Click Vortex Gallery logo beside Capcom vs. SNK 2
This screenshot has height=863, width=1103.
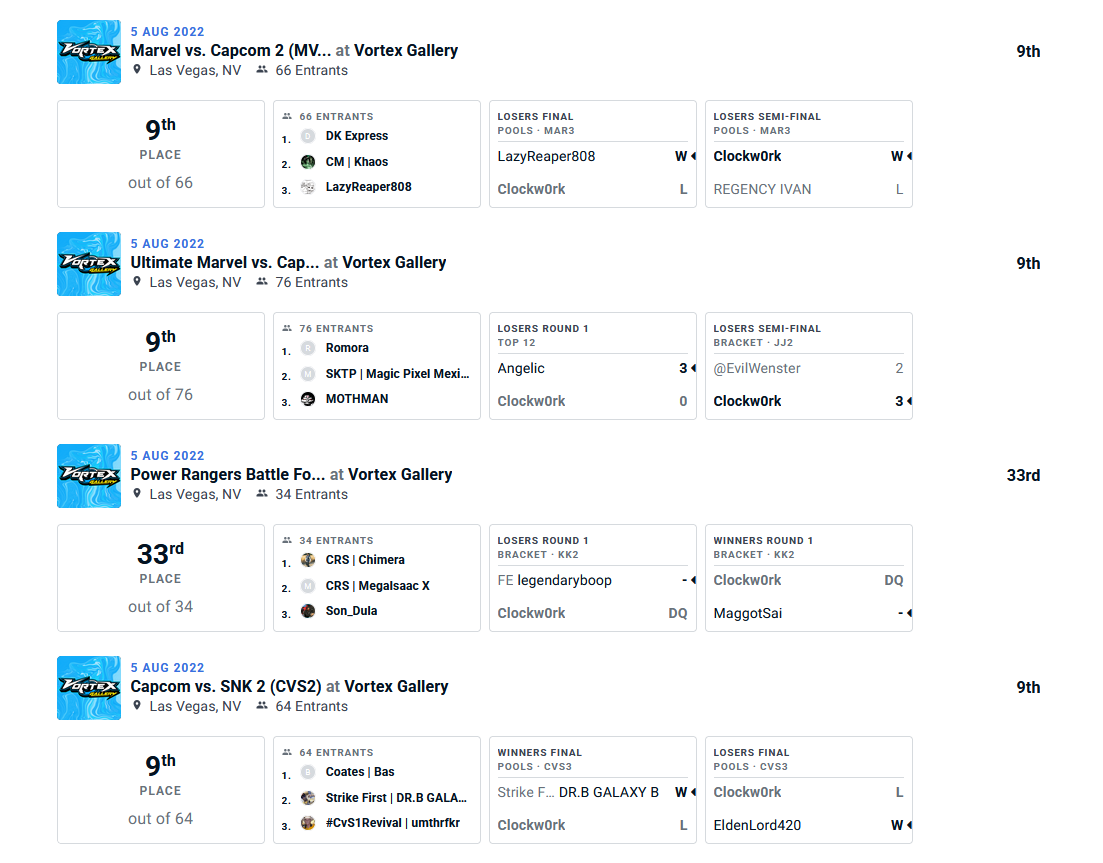point(89,688)
